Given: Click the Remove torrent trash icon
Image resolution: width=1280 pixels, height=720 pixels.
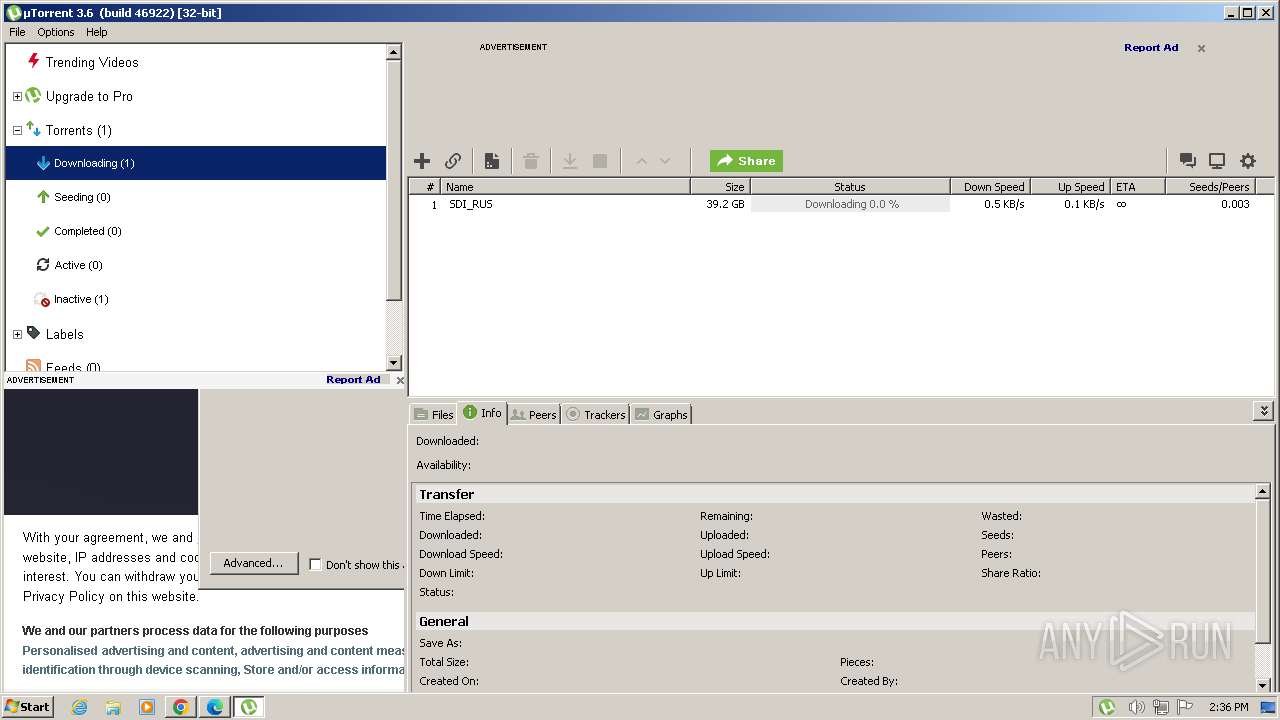Looking at the screenshot, I should pyautogui.click(x=531, y=161).
